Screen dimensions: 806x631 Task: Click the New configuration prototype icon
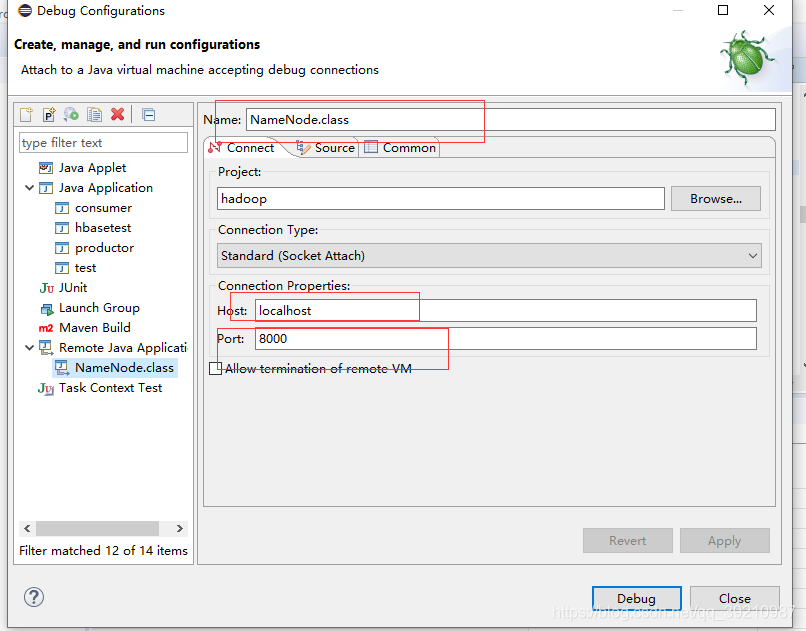[49, 115]
